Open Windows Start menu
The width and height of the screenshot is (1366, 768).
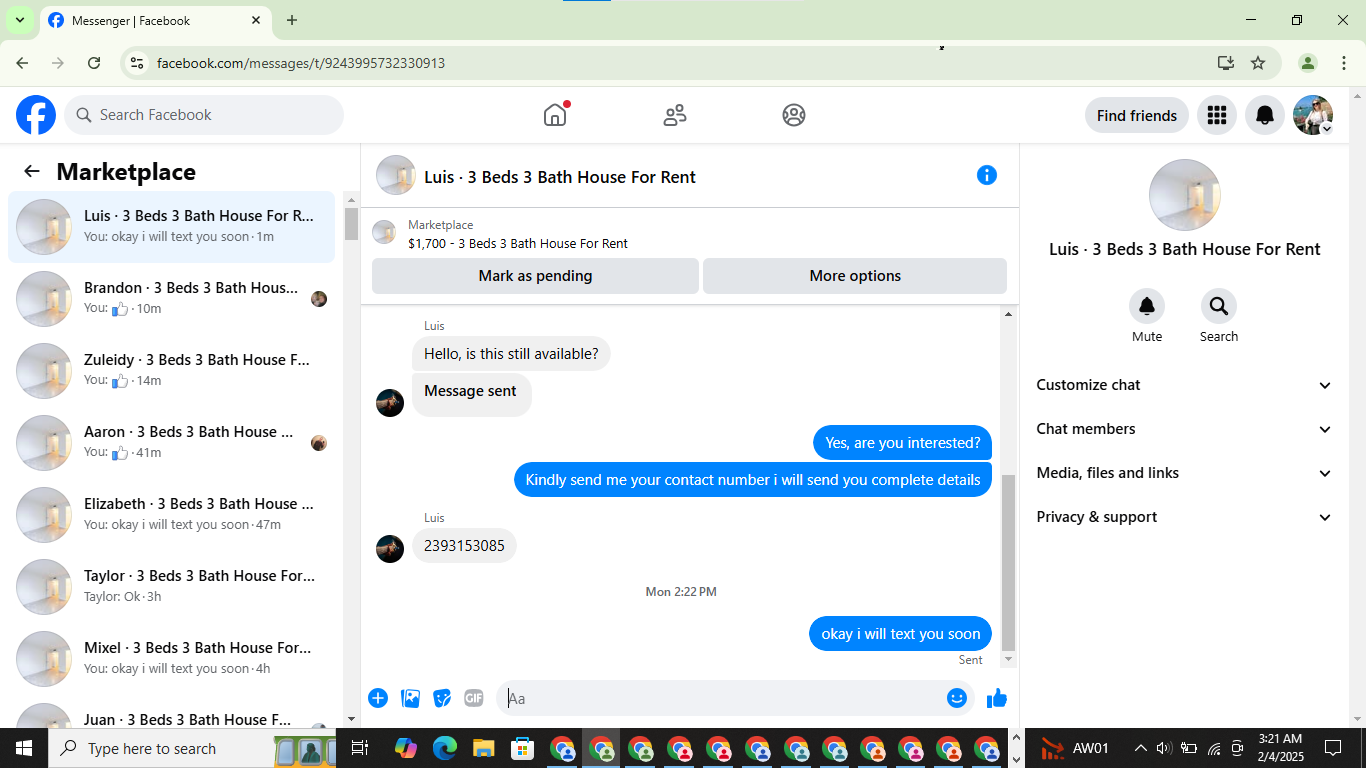pyautogui.click(x=23, y=748)
